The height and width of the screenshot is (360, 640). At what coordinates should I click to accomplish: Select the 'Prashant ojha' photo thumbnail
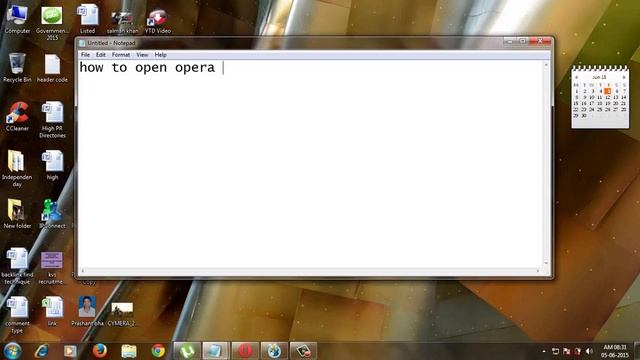point(87,311)
